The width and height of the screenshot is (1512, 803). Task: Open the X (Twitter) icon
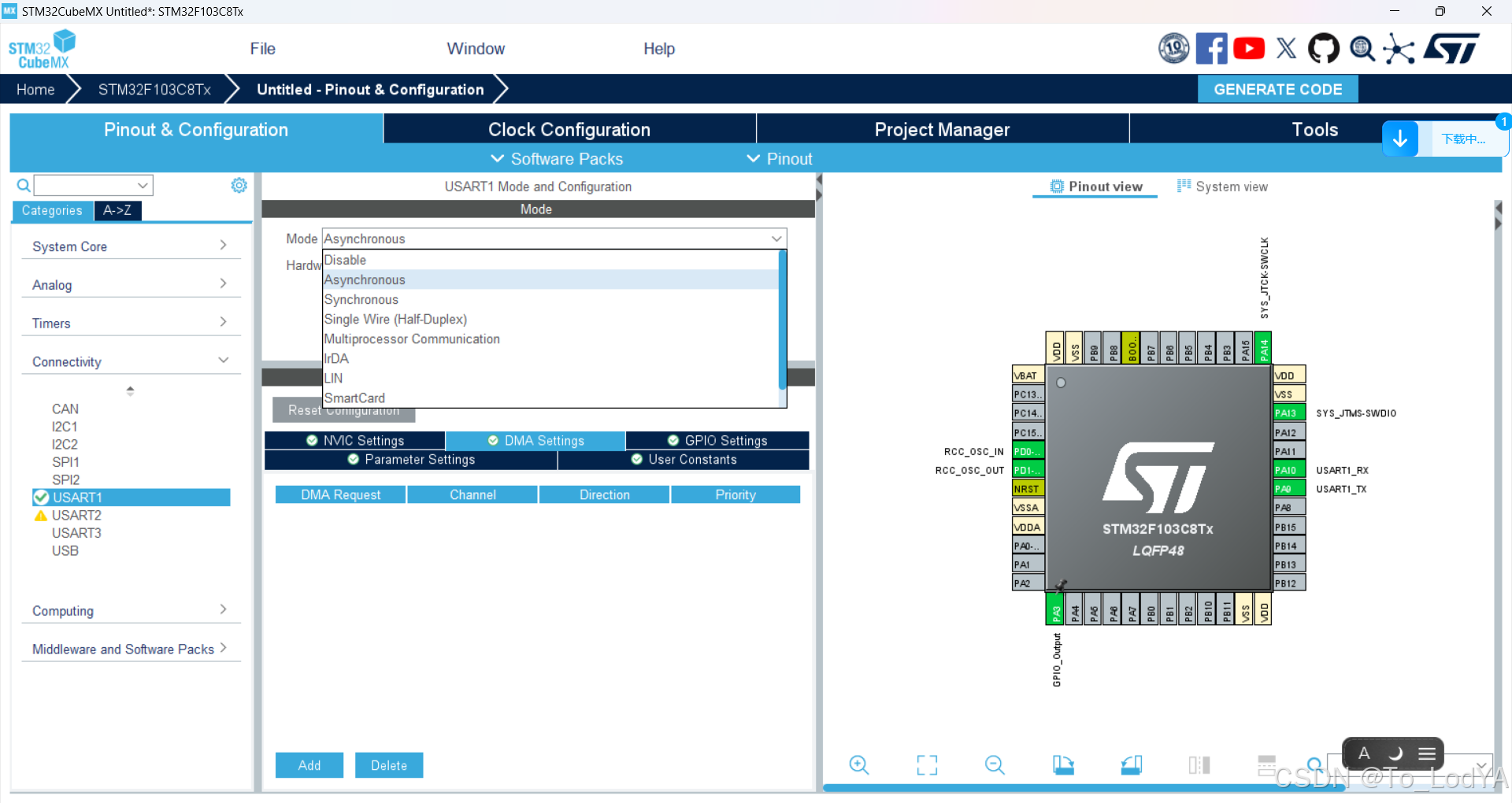[1286, 49]
